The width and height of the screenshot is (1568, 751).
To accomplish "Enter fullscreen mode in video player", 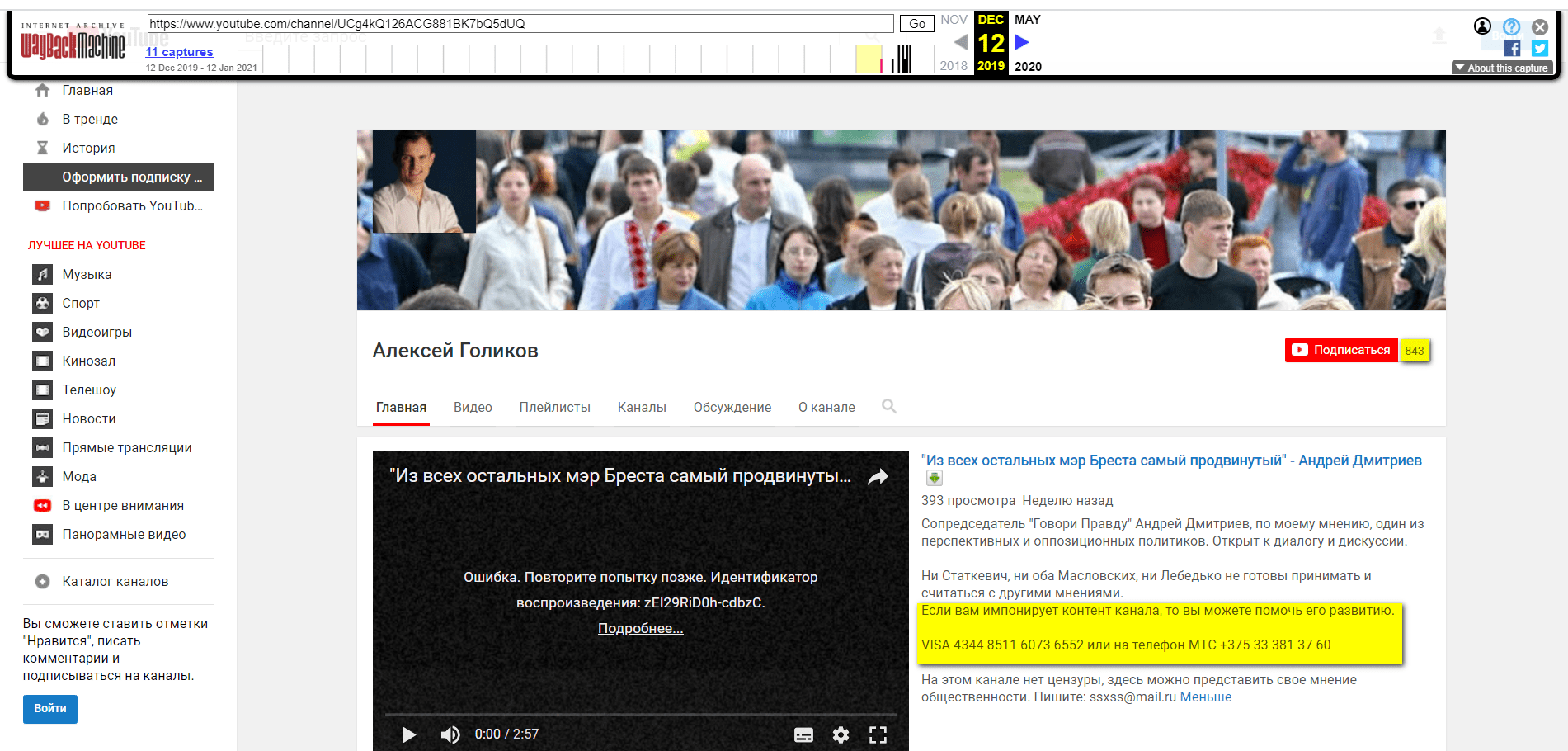I will (x=878, y=734).
